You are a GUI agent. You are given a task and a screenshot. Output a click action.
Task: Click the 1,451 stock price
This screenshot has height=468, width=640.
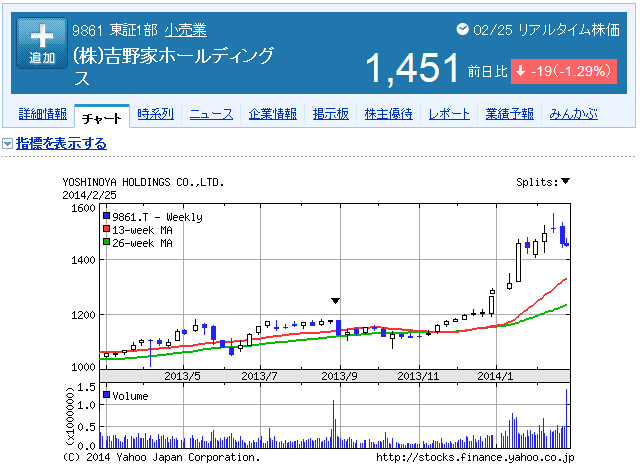pyautogui.click(x=413, y=68)
